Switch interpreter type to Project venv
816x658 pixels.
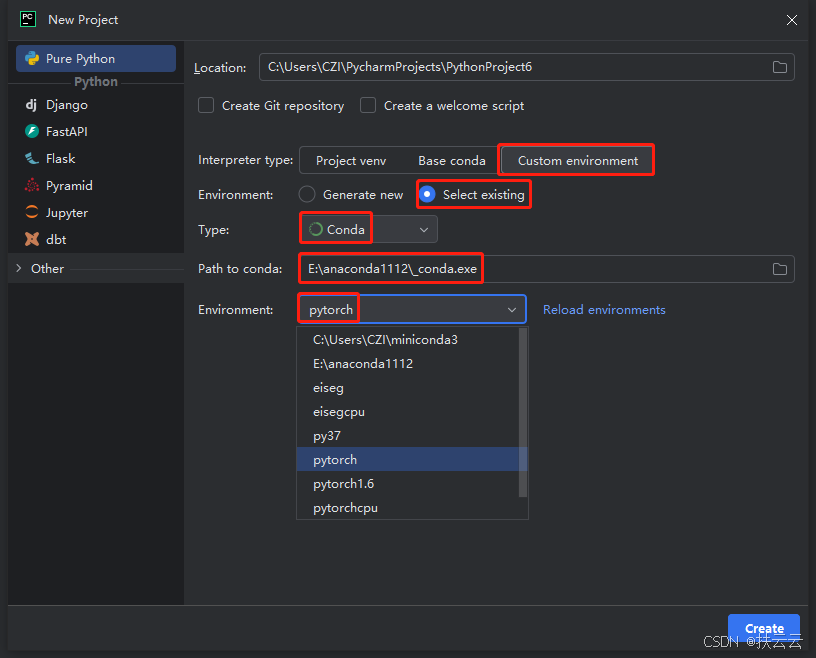[x=351, y=161]
